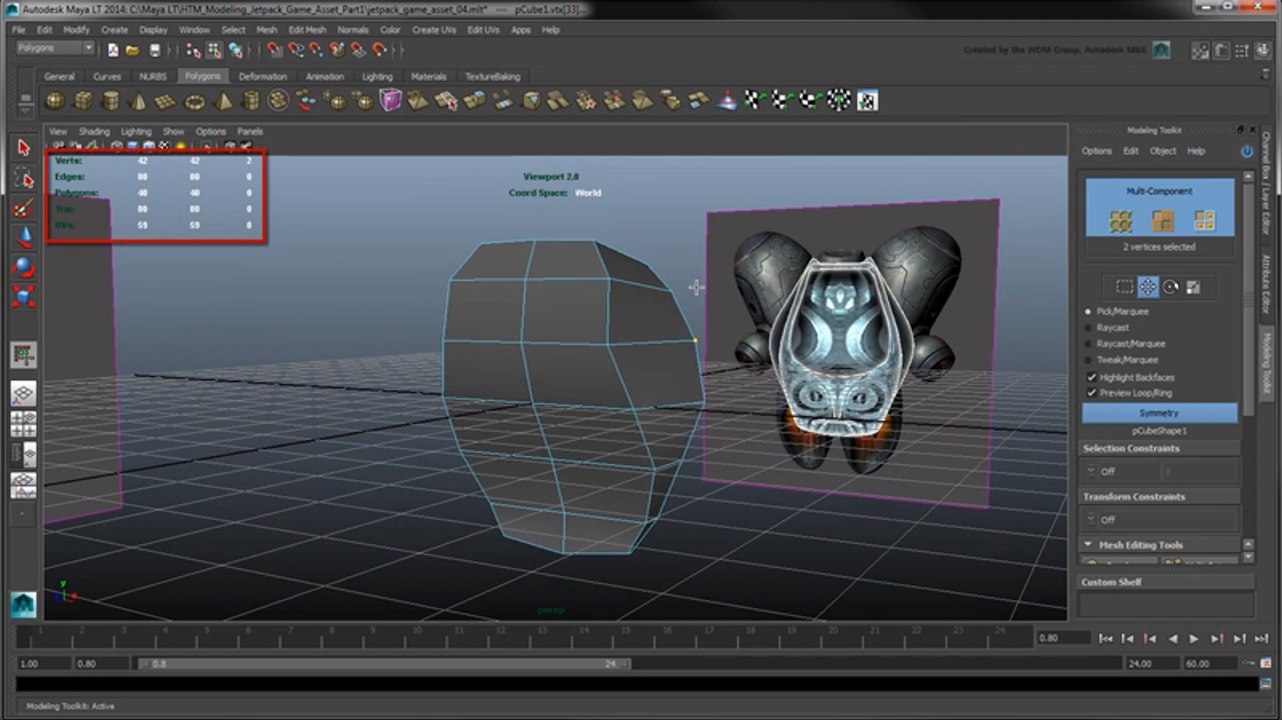Create a polygon pyramid from the shelf
Image resolution: width=1282 pixels, height=720 pixels.
(x=223, y=101)
